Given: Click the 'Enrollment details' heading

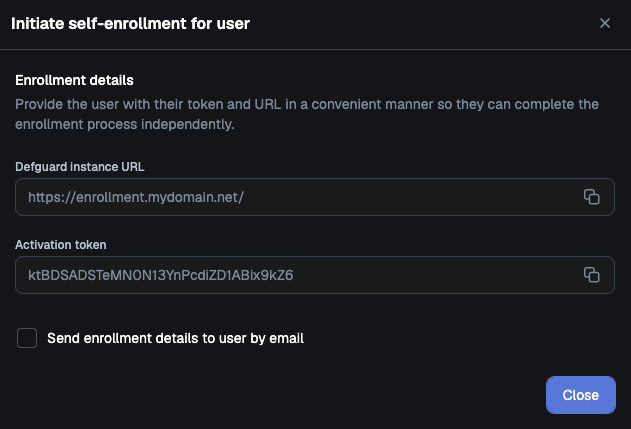Looking at the screenshot, I should click(74, 80).
